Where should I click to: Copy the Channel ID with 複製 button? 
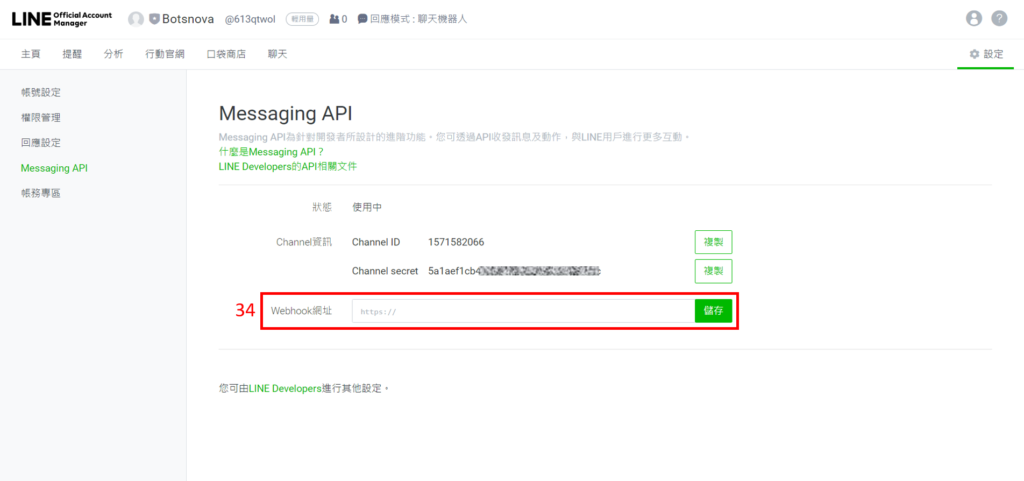[x=713, y=242]
